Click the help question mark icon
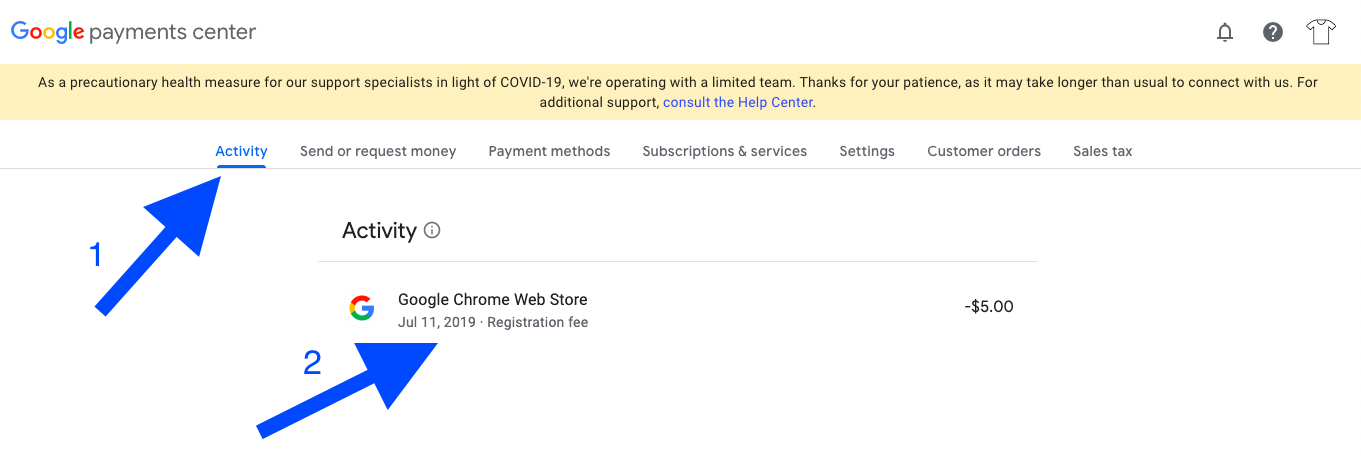The image size is (1361, 463). pyautogui.click(x=1273, y=33)
